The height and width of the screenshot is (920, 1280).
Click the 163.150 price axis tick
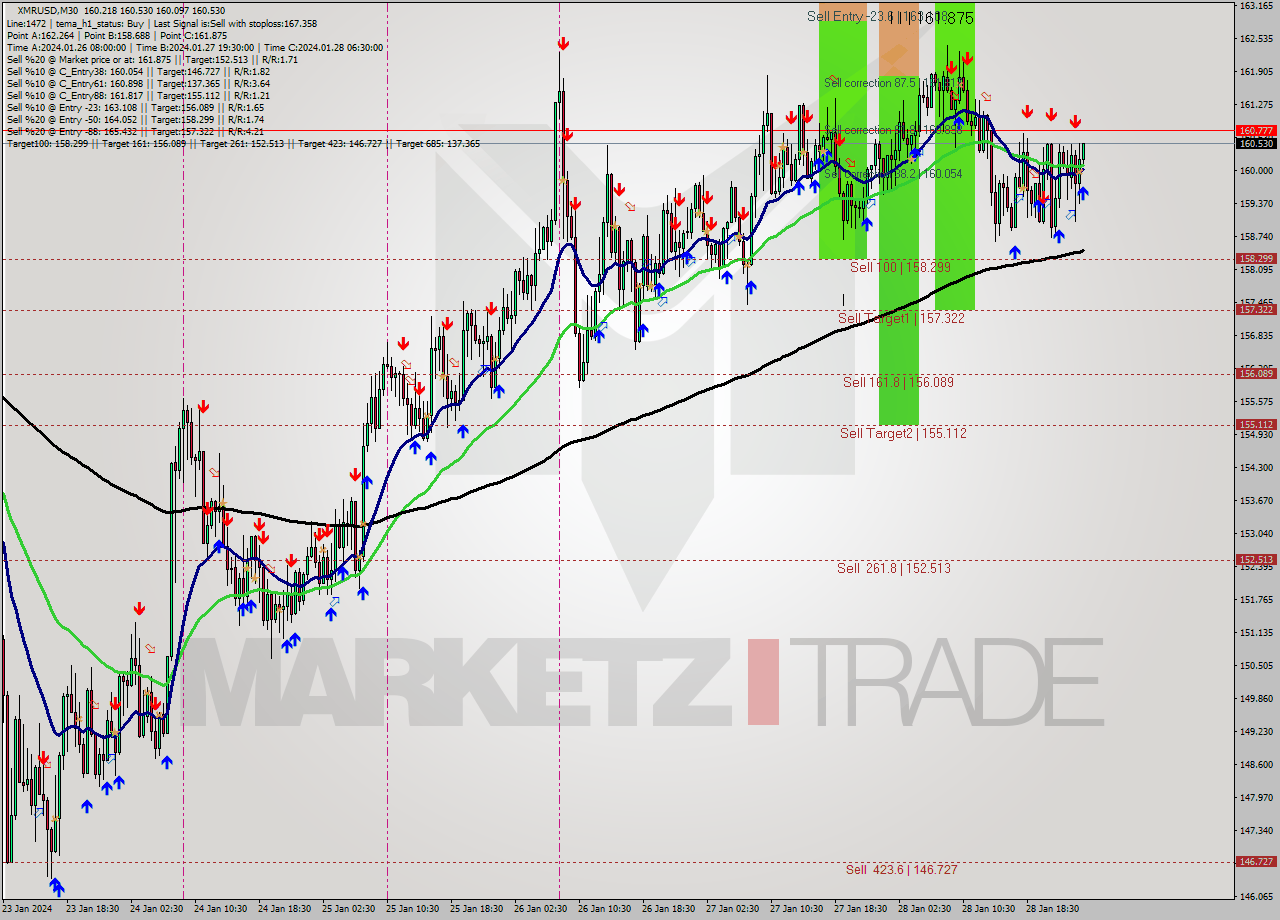pos(1256,6)
